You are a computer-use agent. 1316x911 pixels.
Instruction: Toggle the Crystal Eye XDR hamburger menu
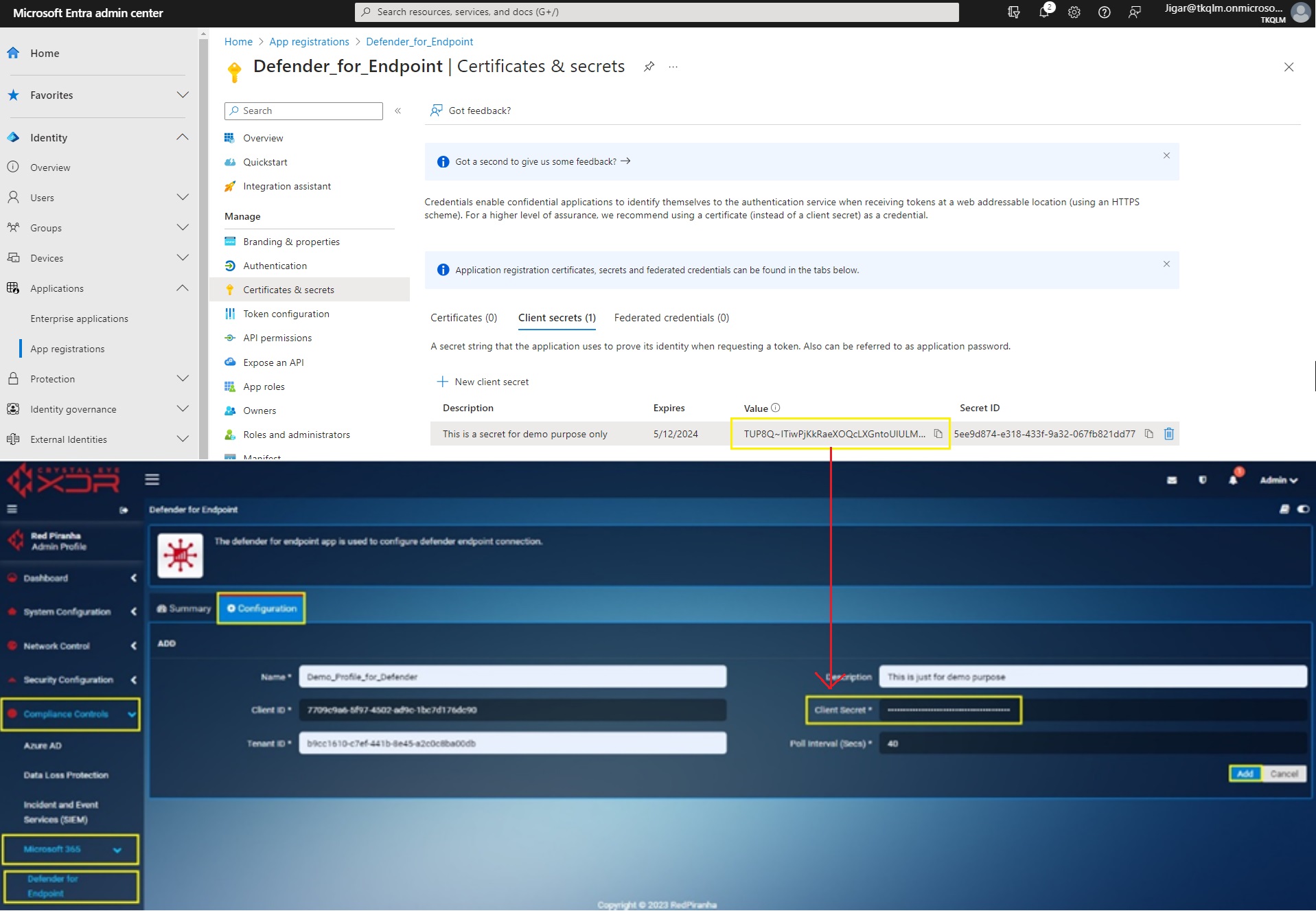(x=152, y=479)
